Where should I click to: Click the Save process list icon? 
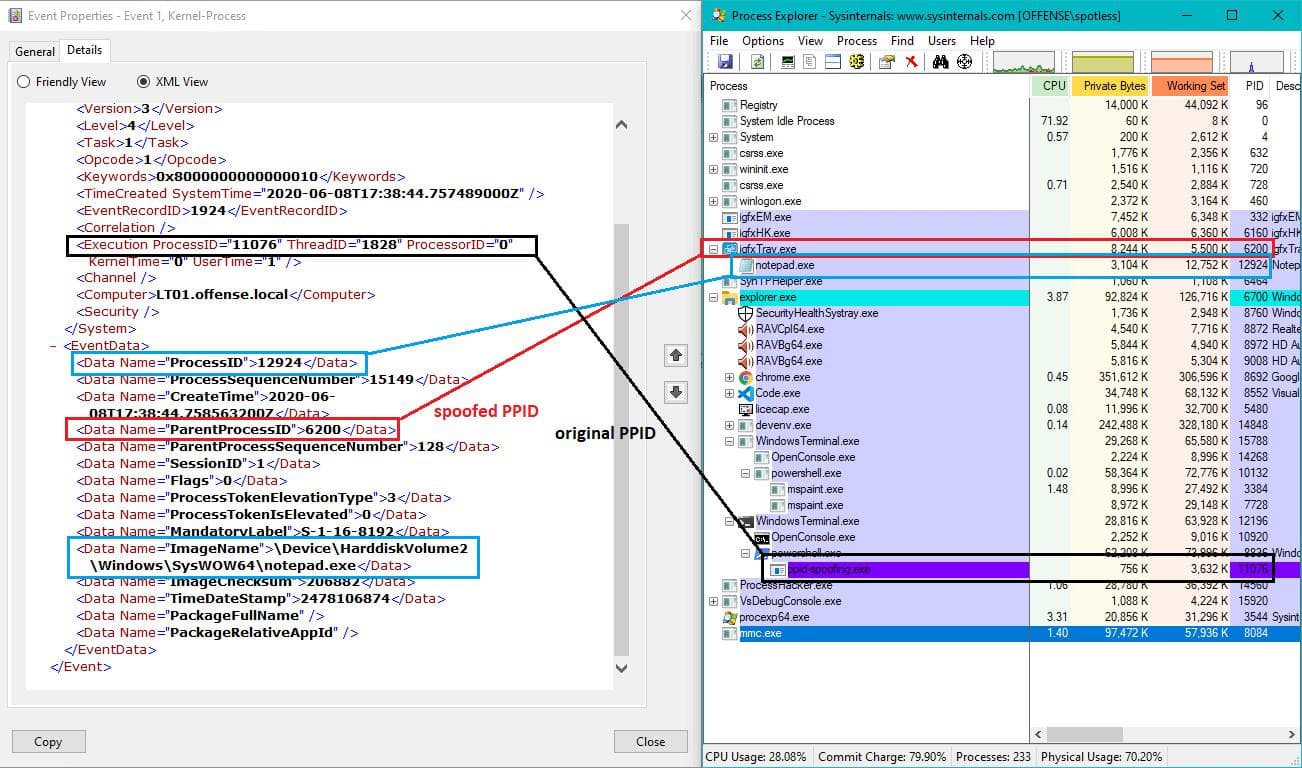coord(727,62)
